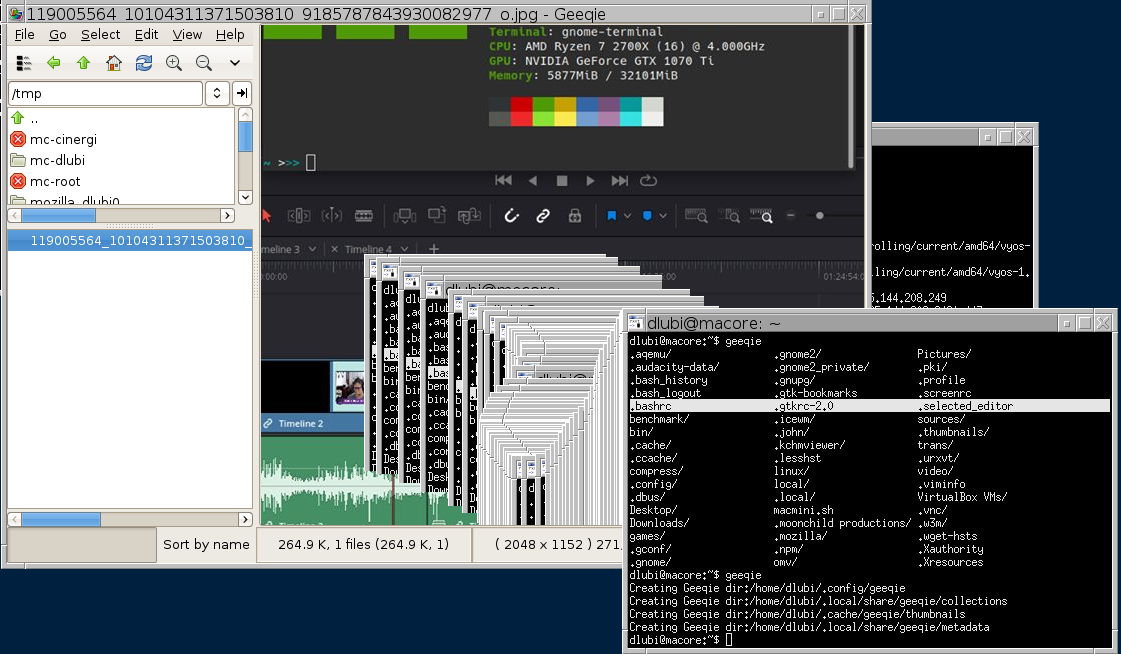Add a blue flag to the clip
The image size is (1121, 654).
tap(614, 216)
